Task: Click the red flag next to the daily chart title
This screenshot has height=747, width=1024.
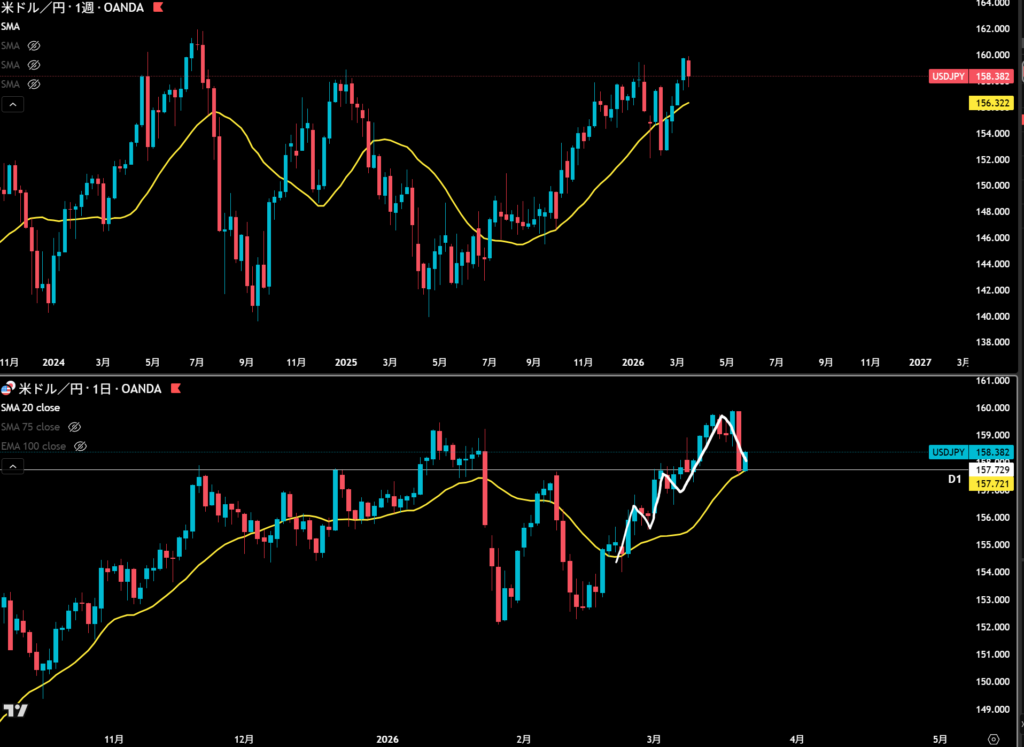Action: [x=175, y=388]
